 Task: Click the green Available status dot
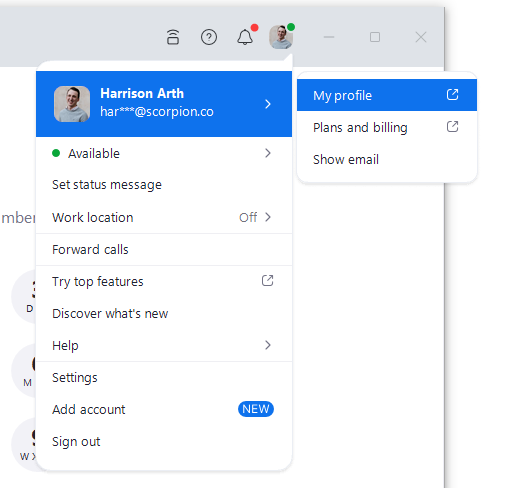(56, 153)
